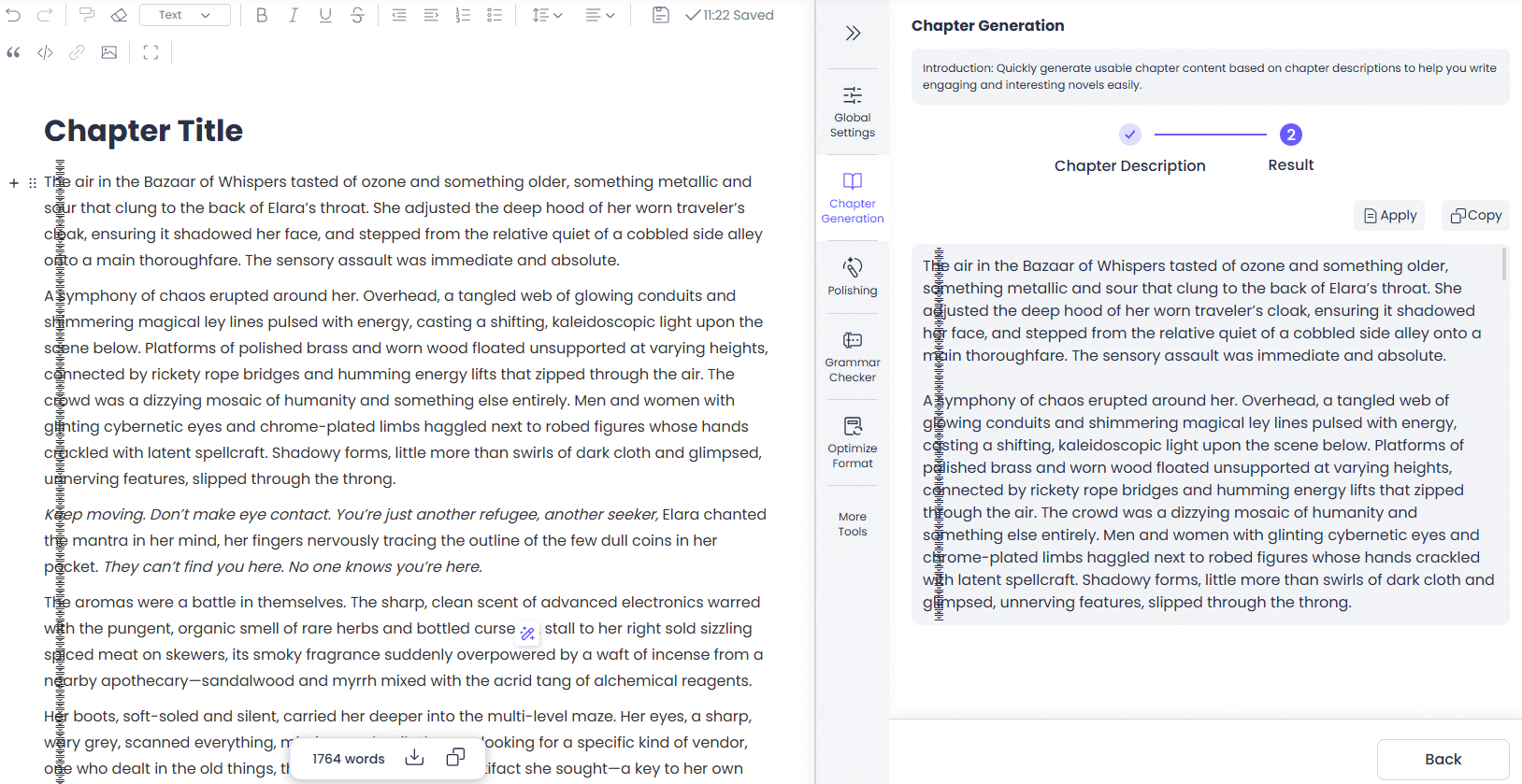Open Global Settings in the sidebar
Screen dimensions: 1522x784
tap(852, 111)
